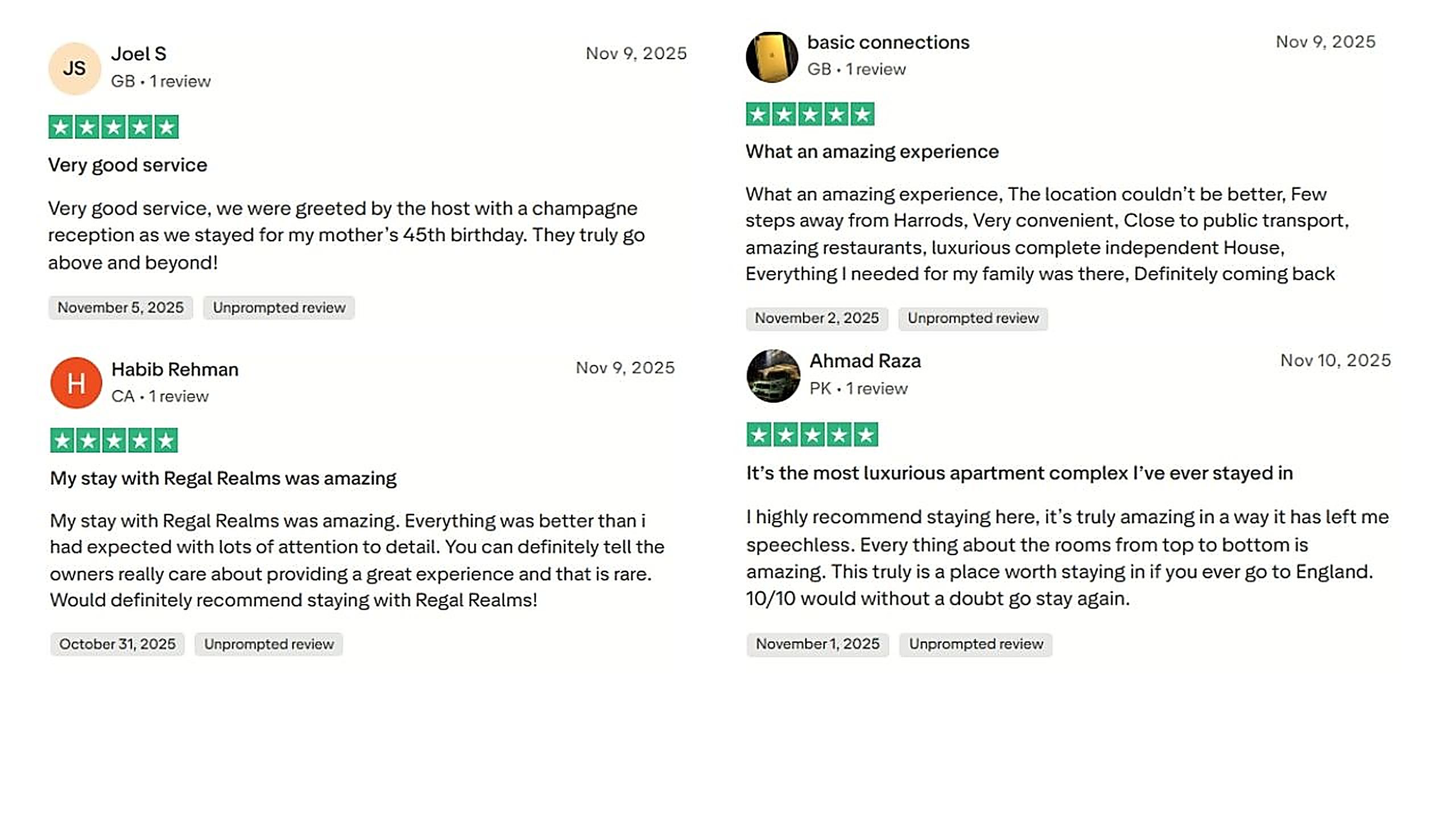Image resolution: width=1456 pixels, height=819 pixels.
Task: Open the Ahmad Raza reviewer name link
Action: 865,361
